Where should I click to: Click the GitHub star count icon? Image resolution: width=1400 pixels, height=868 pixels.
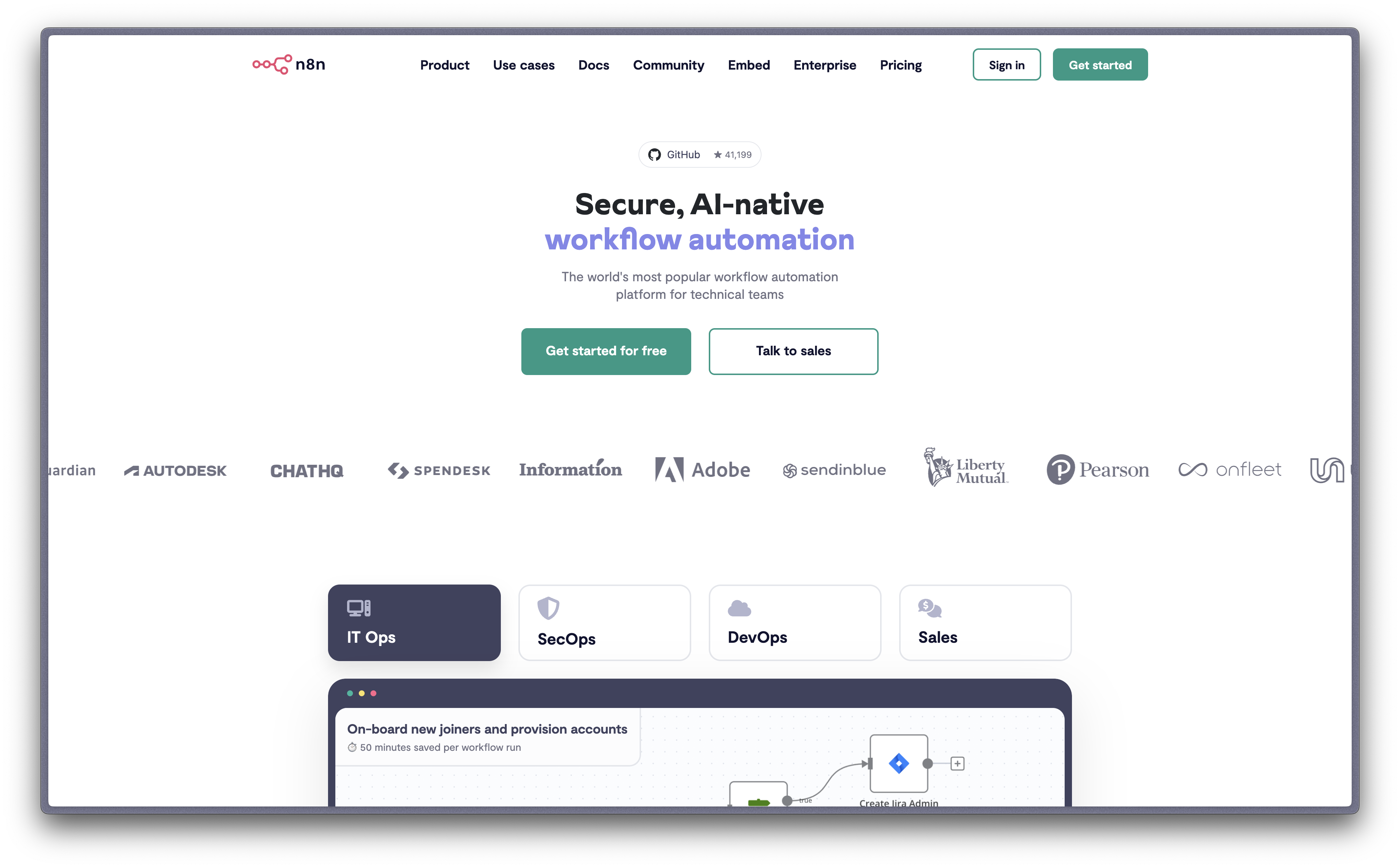(x=717, y=155)
